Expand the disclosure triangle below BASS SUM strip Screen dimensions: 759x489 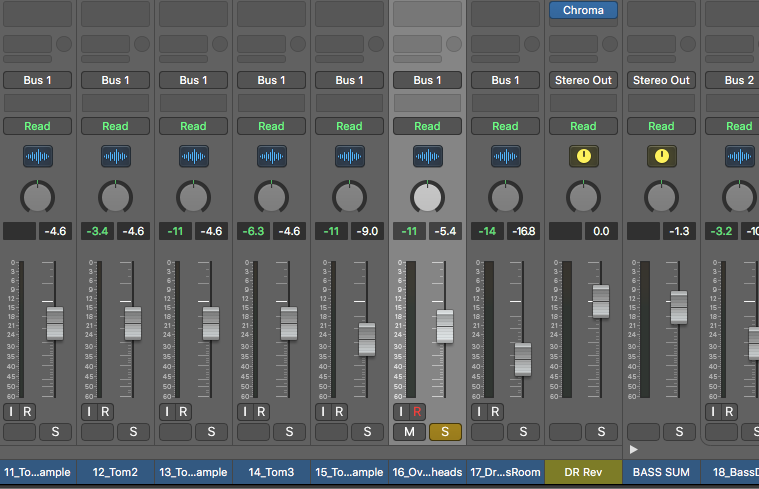click(x=633, y=450)
